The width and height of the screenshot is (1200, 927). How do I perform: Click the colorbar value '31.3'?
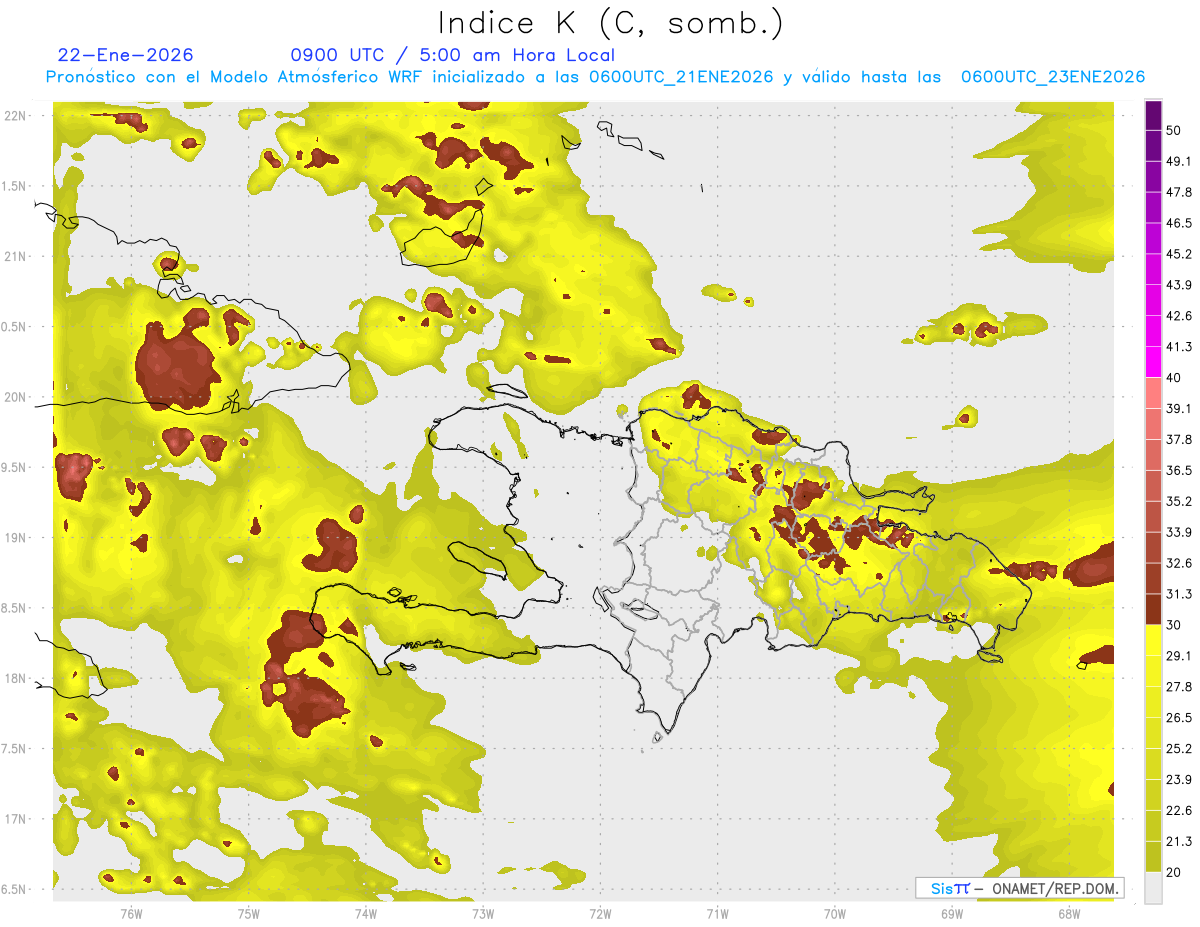1179,594
